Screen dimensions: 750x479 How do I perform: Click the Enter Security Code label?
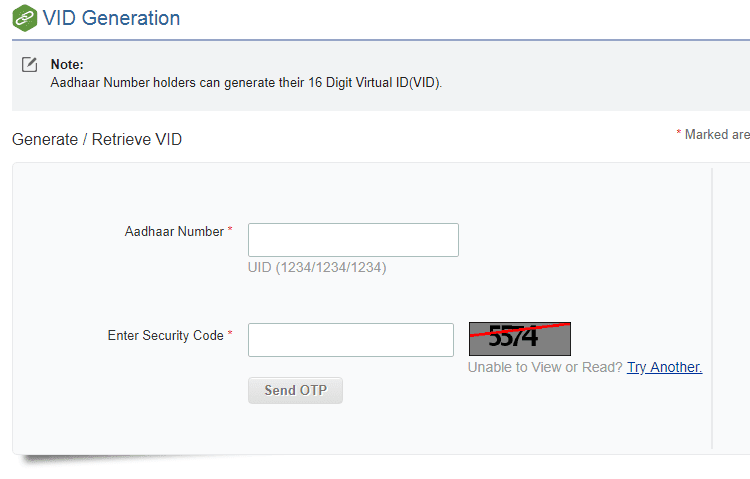pyautogui.click(x=165, y=335)
